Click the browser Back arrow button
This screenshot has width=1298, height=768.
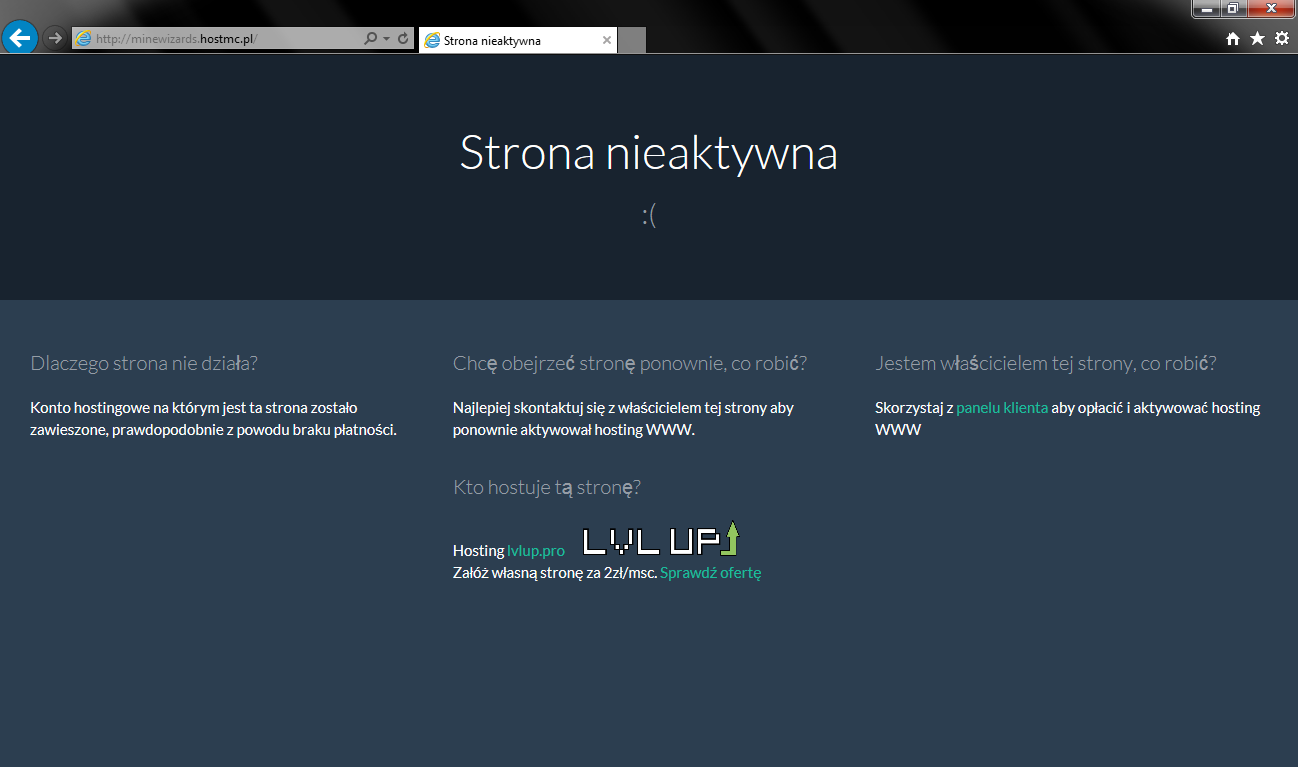[20, 38]
